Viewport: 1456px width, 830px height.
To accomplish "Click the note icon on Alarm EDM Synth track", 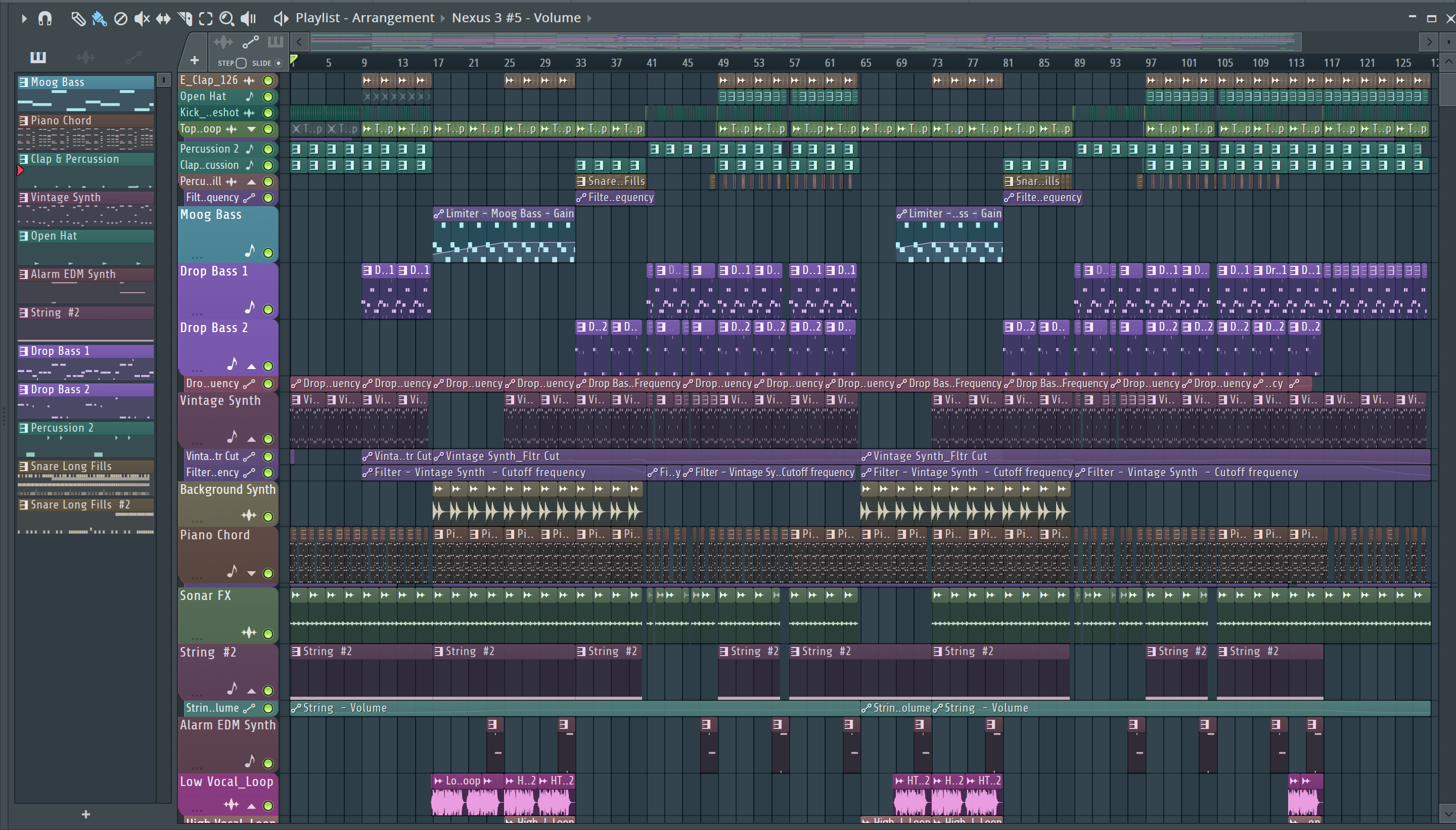I will click(249, 761).
